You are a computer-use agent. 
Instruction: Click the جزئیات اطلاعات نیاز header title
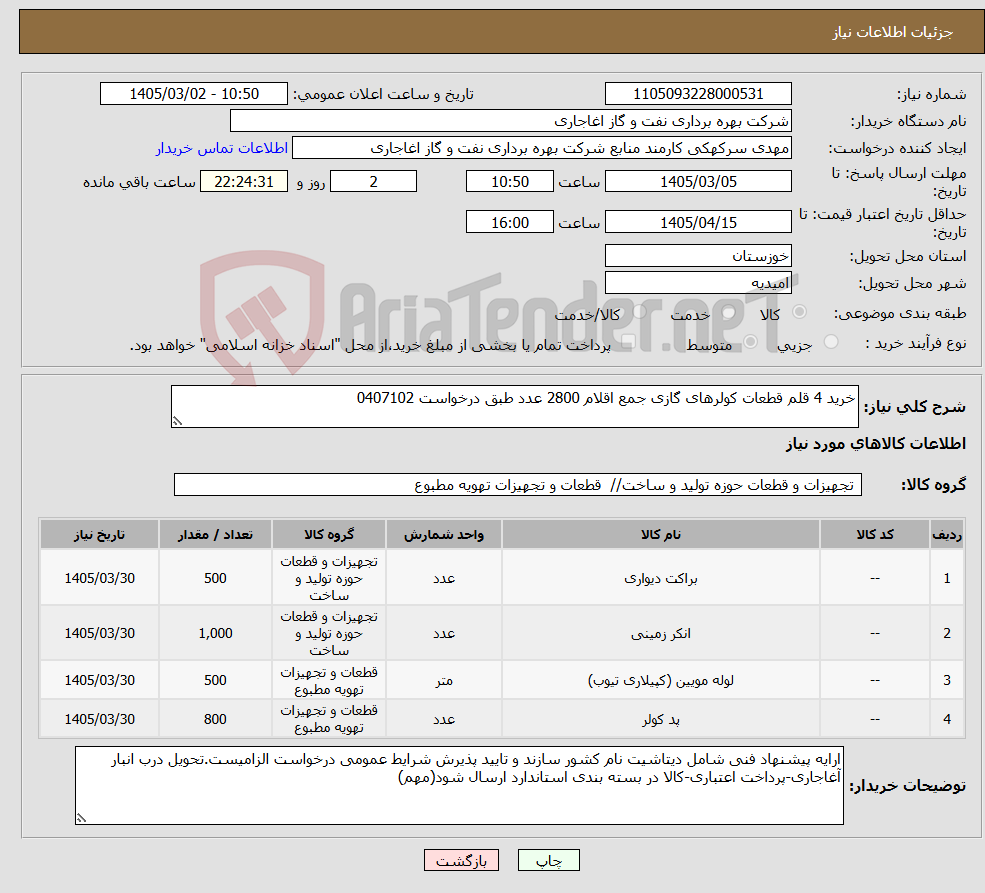[x=892, y=32]
